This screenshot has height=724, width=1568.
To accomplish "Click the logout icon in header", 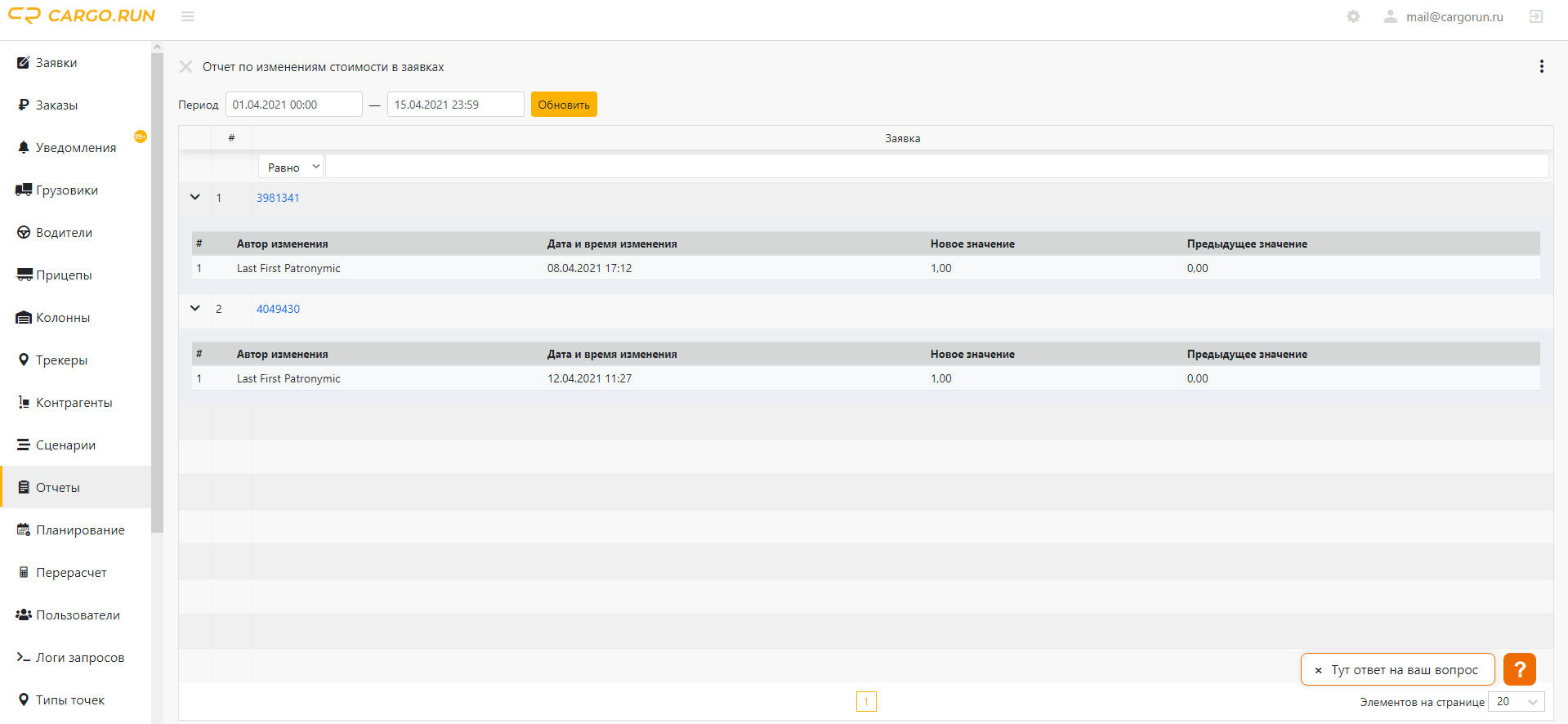I will pos(1536,16).
